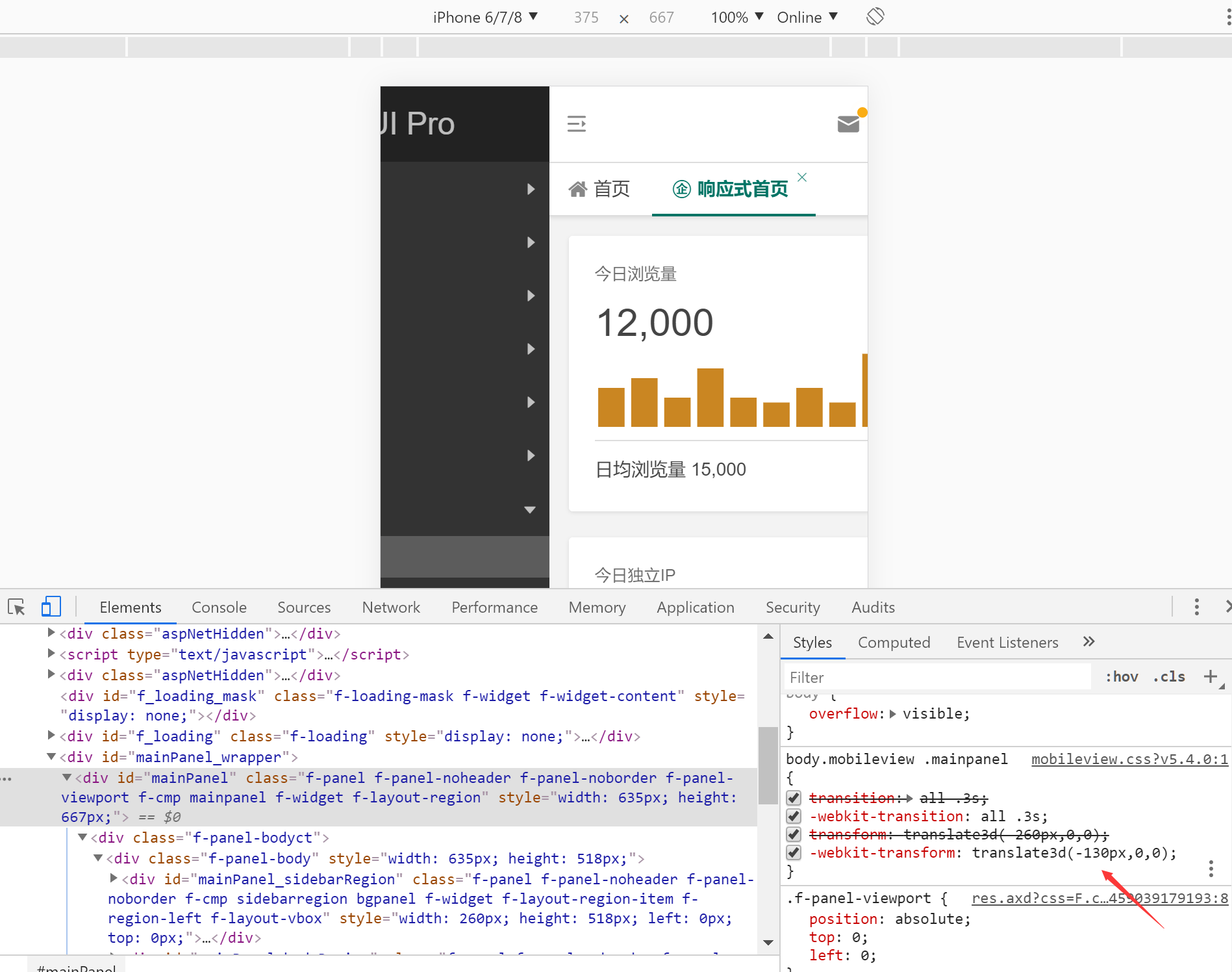Open the selected DOM node actions dots
This screenshot has height=972, width=1232.
(x=6, y=778)
